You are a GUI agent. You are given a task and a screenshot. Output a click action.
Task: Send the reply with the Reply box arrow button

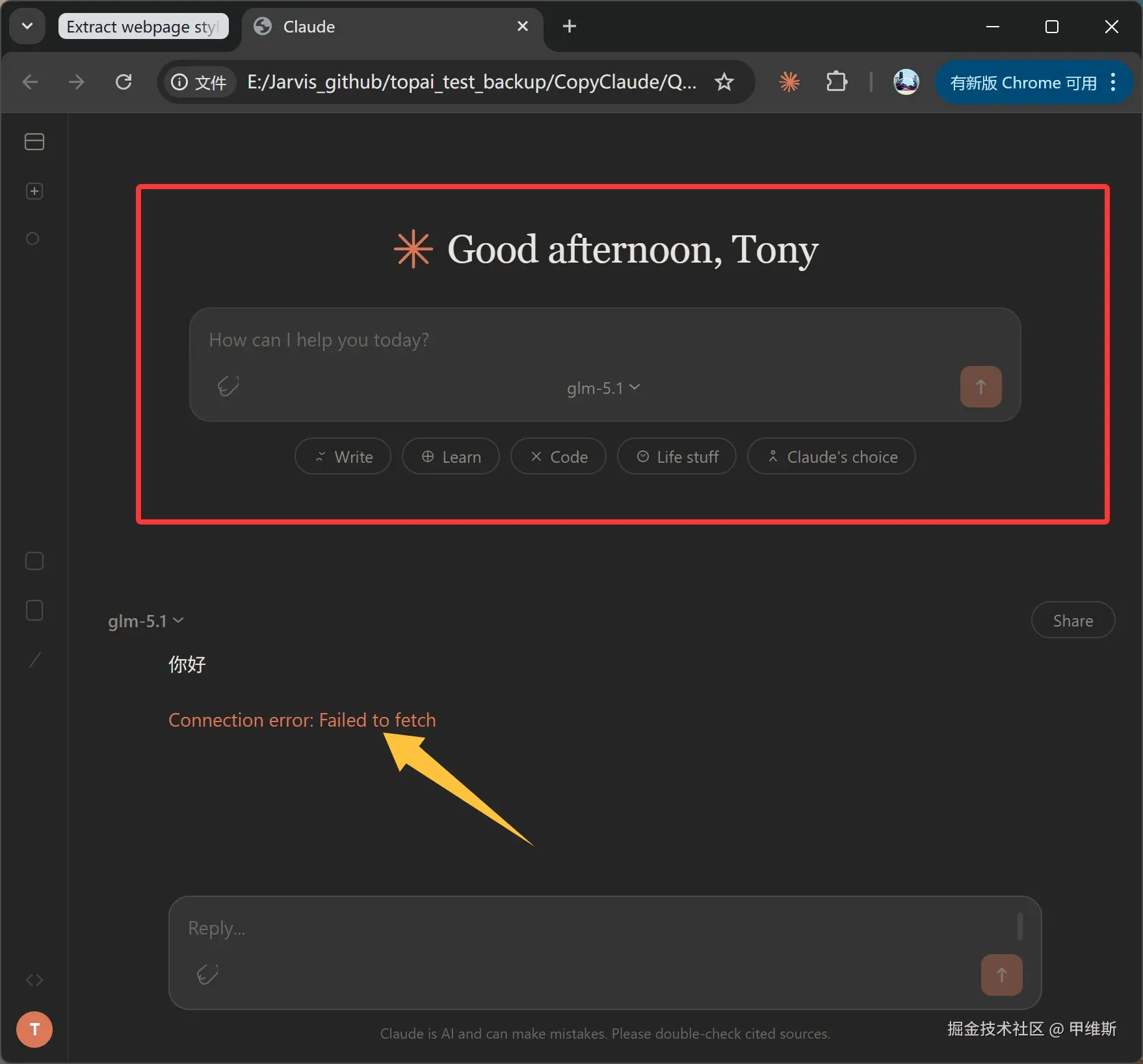click(1001, 974)
